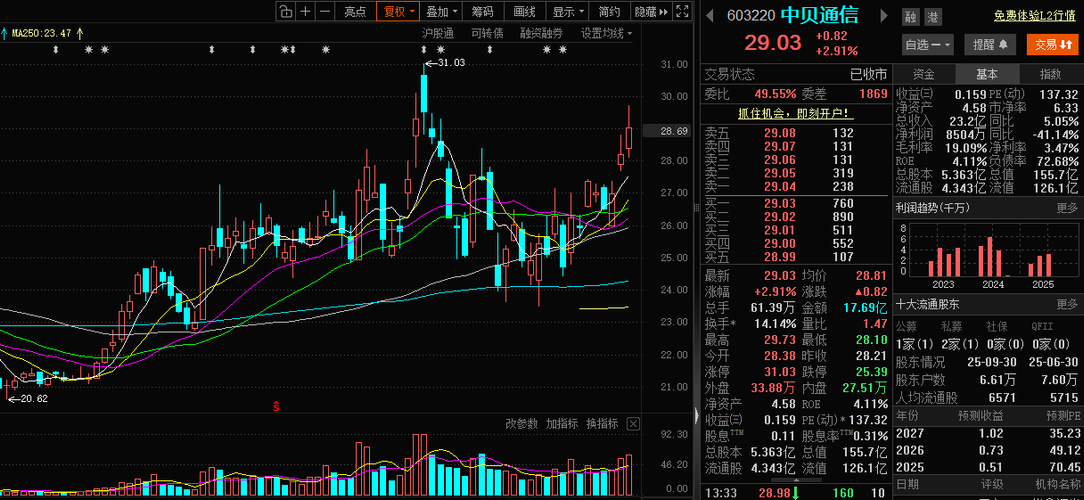Open the 设置均线 moving average settings dropdown
1084x500 pixels.
coord(606,33)
